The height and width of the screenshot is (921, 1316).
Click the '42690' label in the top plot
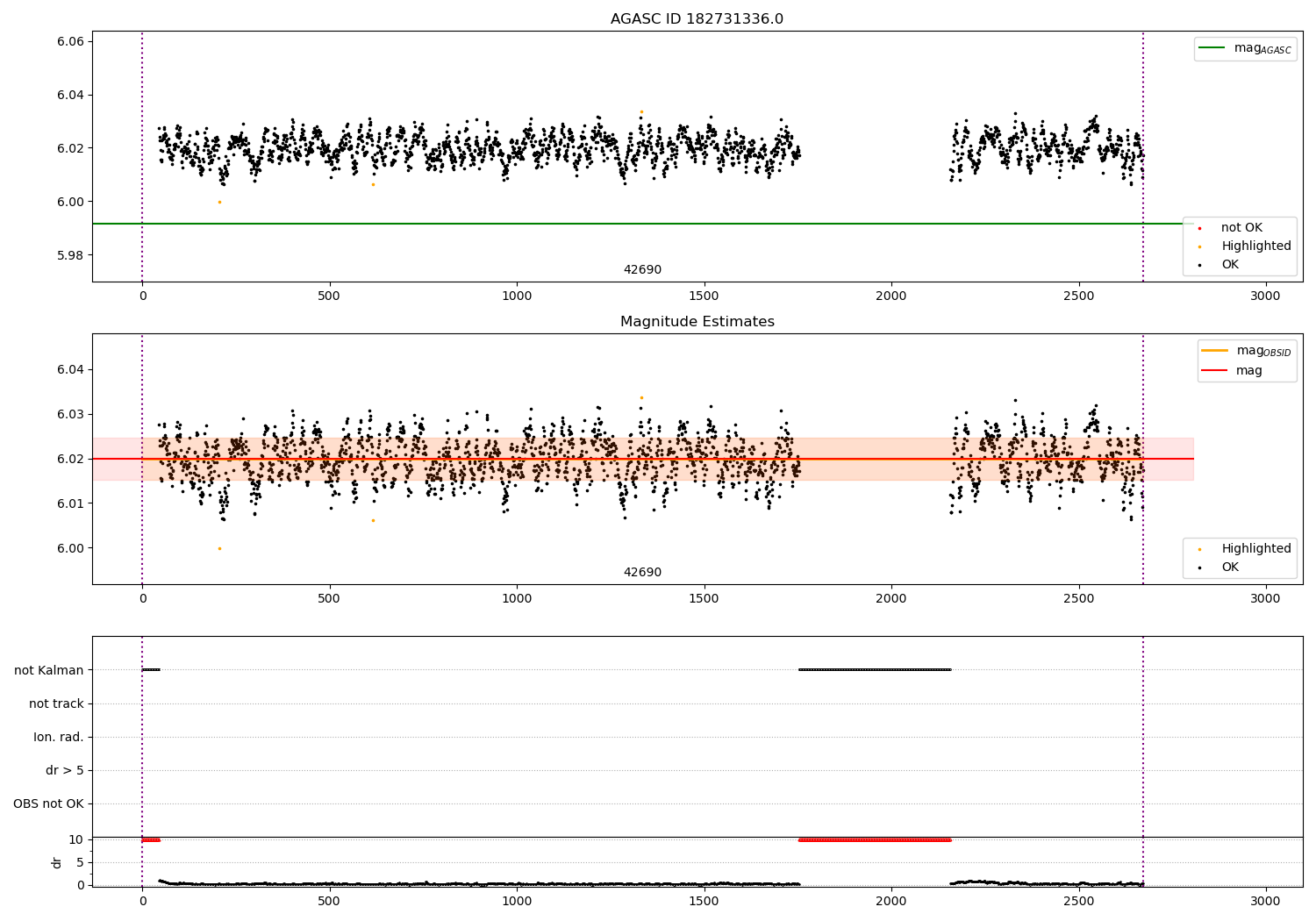point(642,270)
